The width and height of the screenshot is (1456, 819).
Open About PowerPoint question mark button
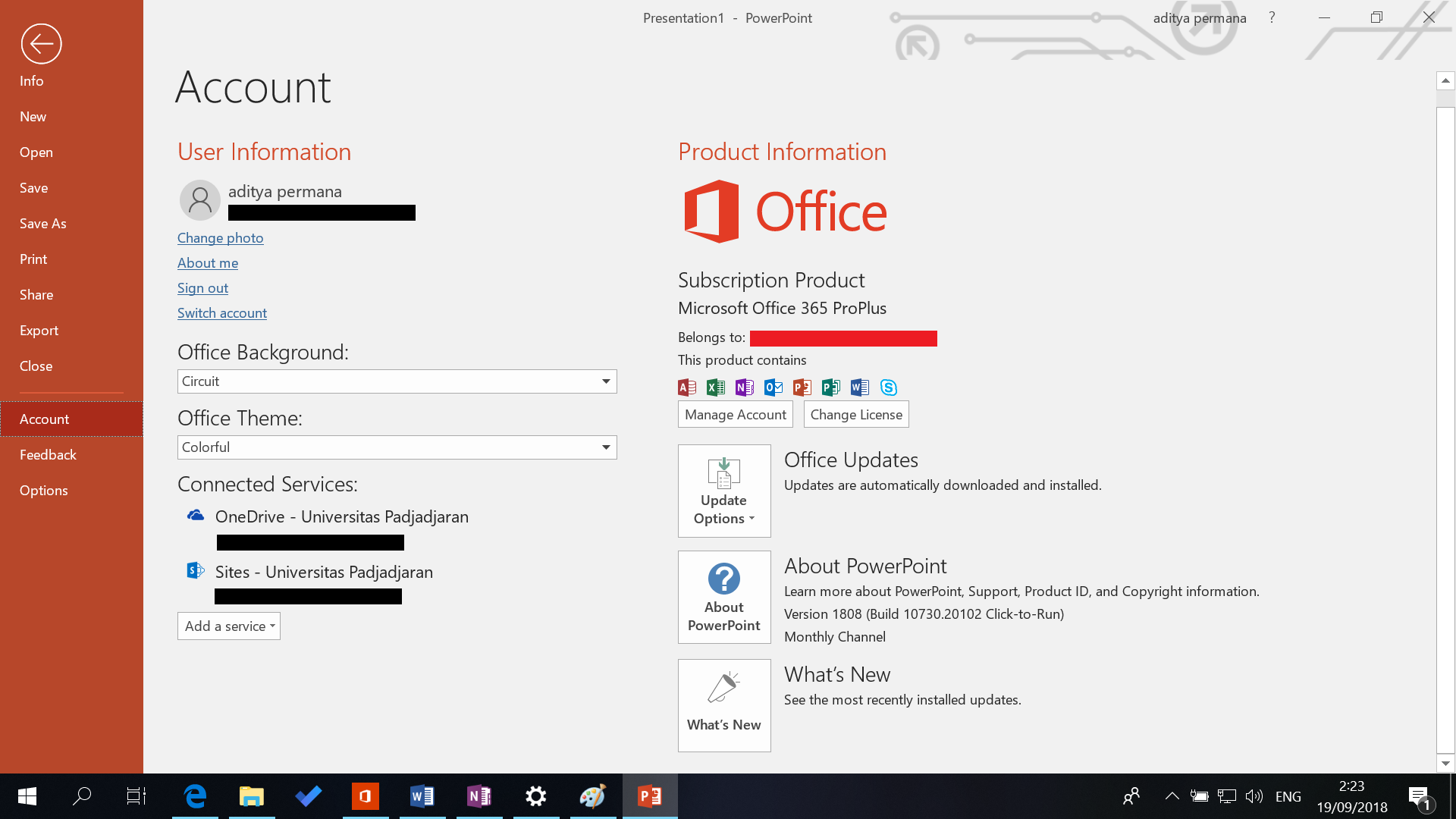pyautogui.click(x=724, y=598)
